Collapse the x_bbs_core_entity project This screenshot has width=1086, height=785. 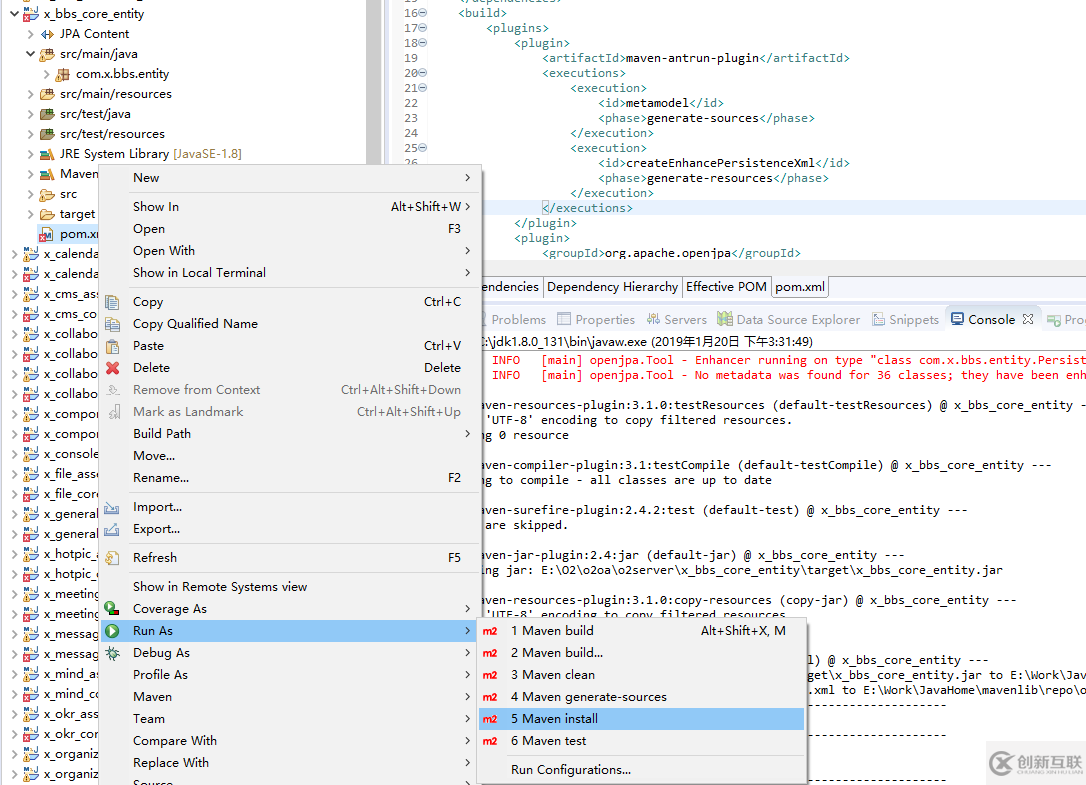click(14, 13)
